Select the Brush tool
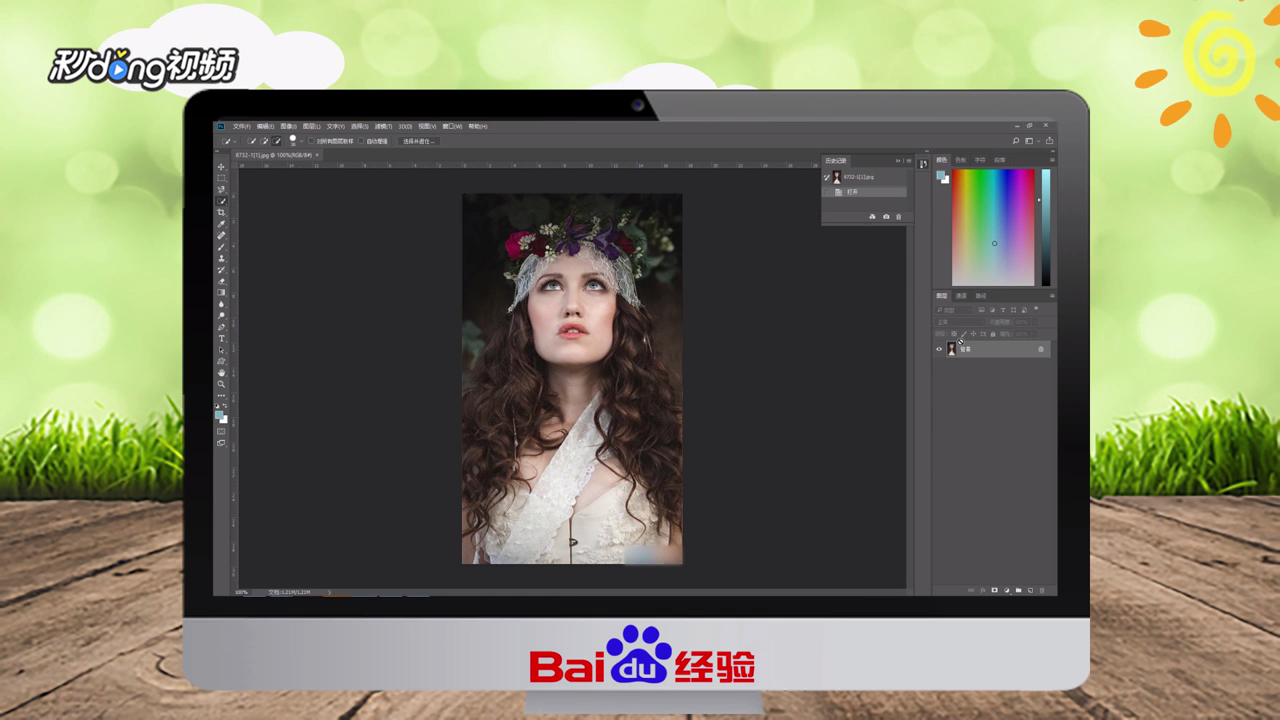Image resolution: width=1280 pixels, height=720 pixels. (x=221, y=247)
